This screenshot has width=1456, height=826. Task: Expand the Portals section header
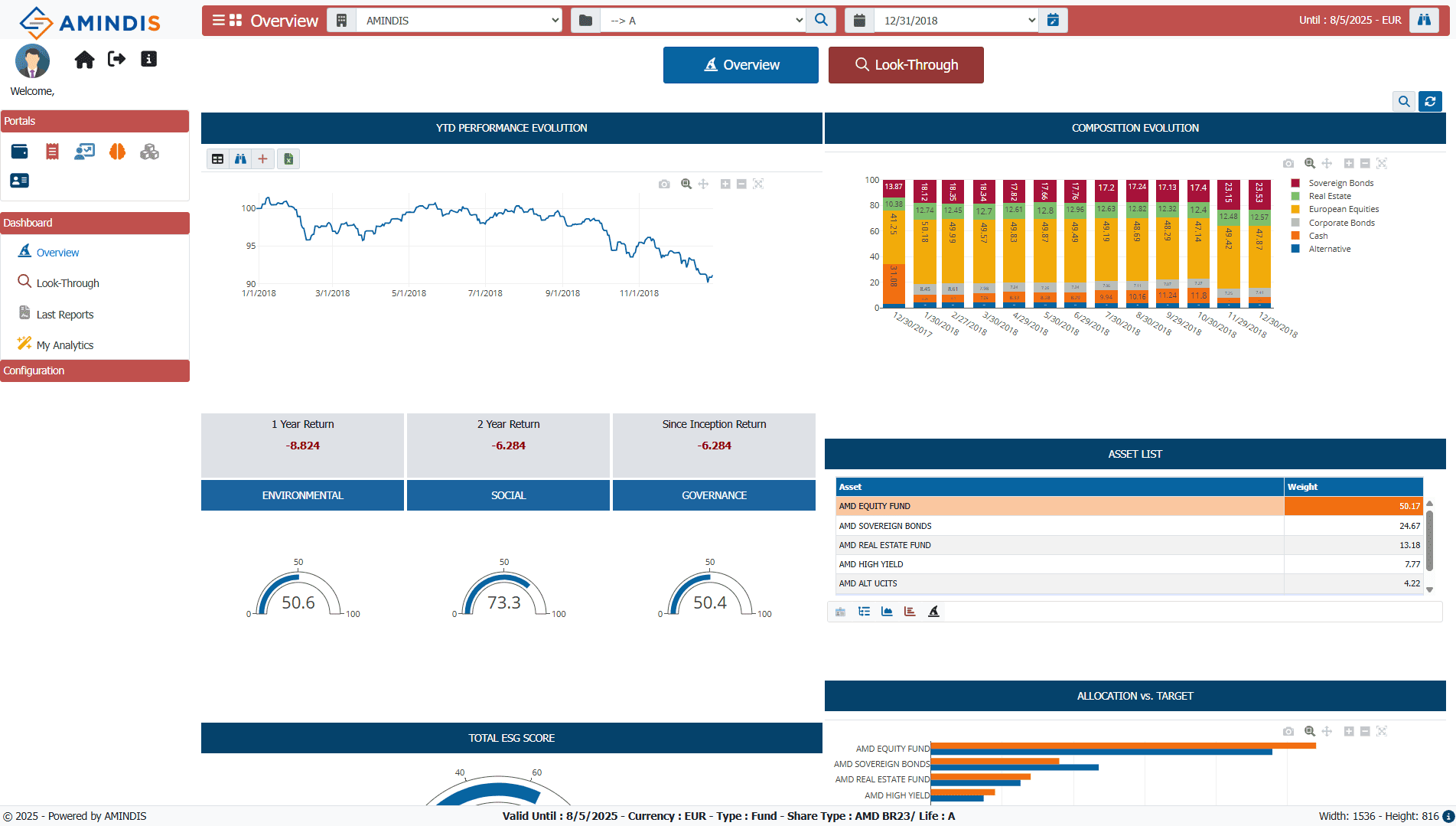95,121
